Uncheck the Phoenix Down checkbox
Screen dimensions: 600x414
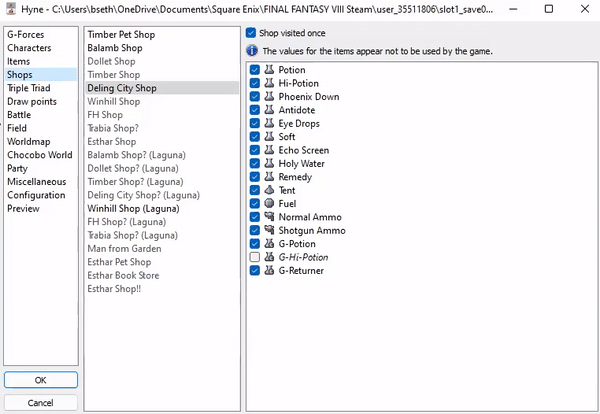tap(254, 96)
